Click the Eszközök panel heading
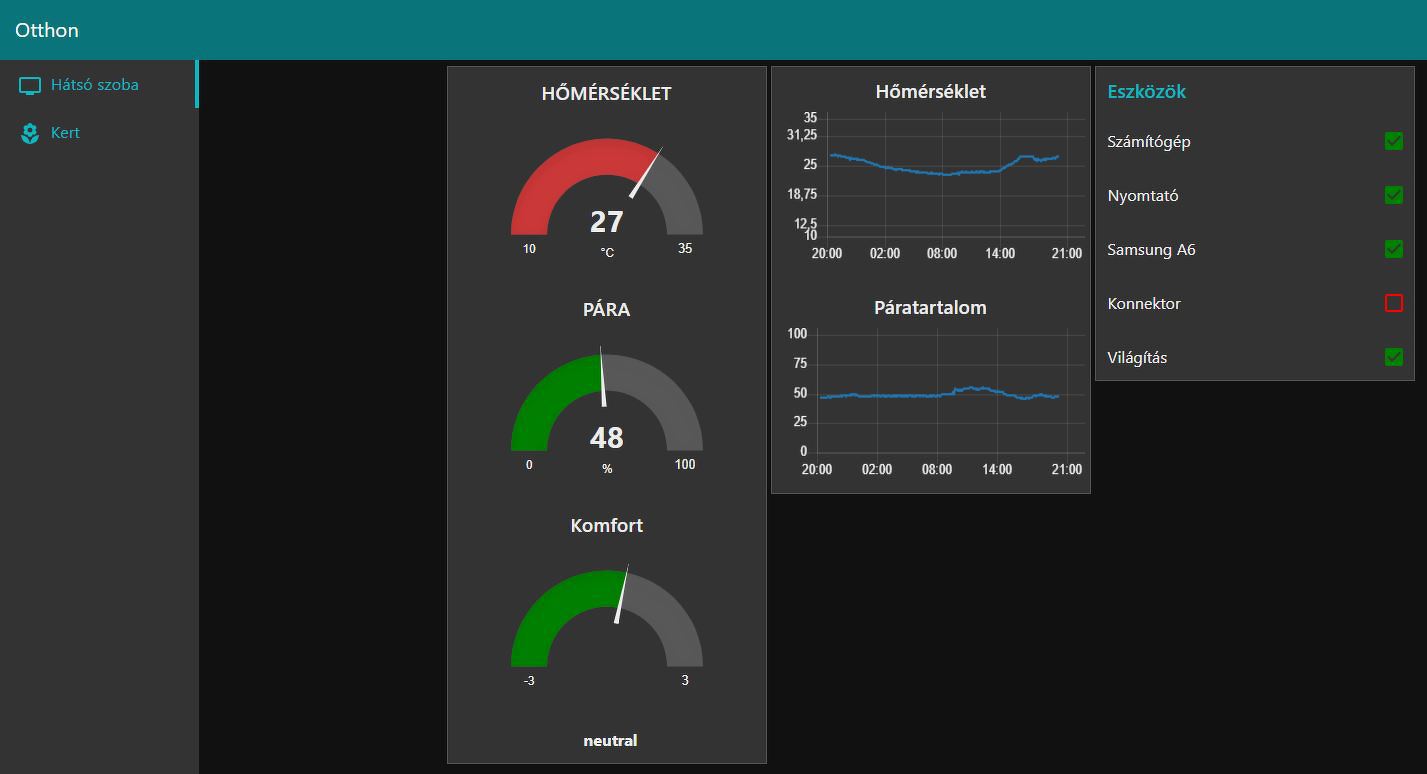Image resolution: width=1427 pixels, height=774 pixels. [x=1146, y=92]
